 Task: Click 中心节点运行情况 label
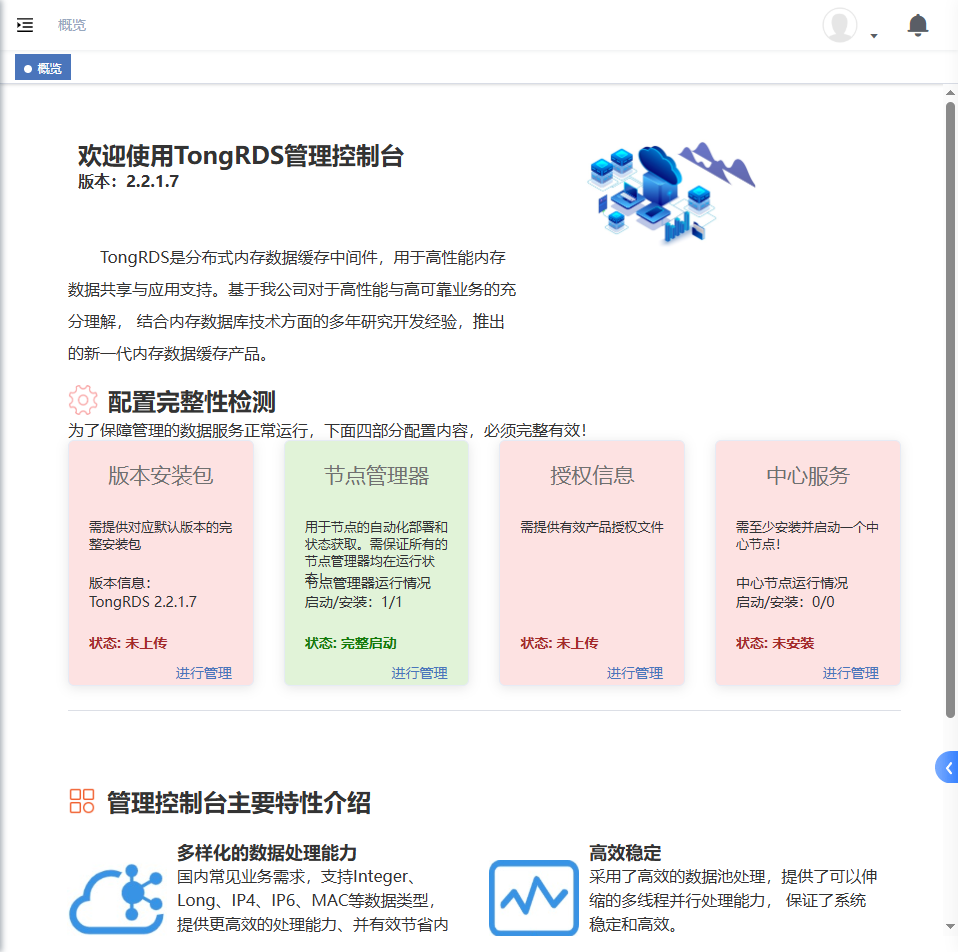(x=792, y=583)
